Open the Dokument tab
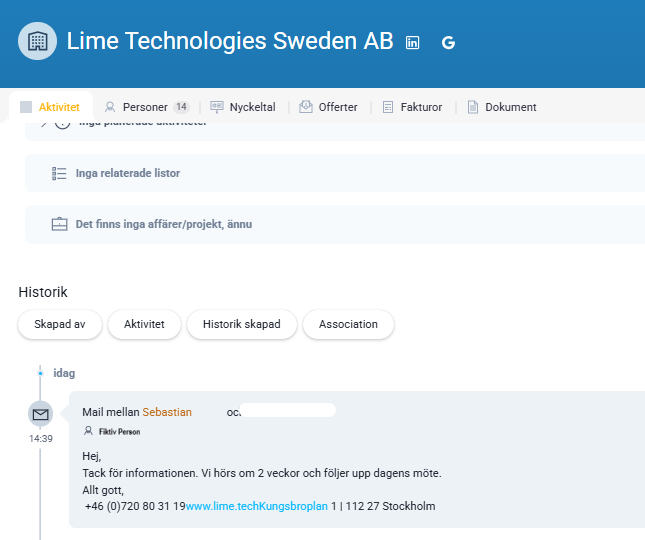Image resolution: width=645 pixels, height=540 pixels. point(502,107)
